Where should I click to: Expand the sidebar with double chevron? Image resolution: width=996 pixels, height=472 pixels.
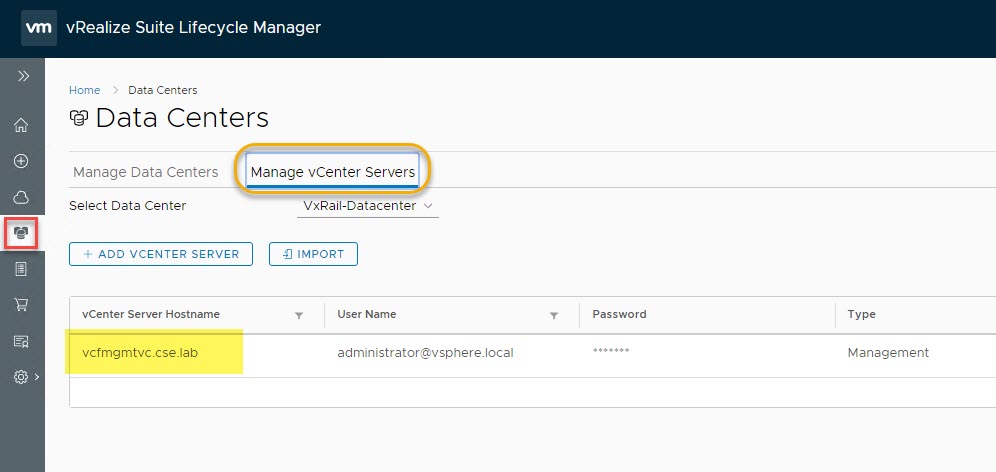(x=23, y=76)
